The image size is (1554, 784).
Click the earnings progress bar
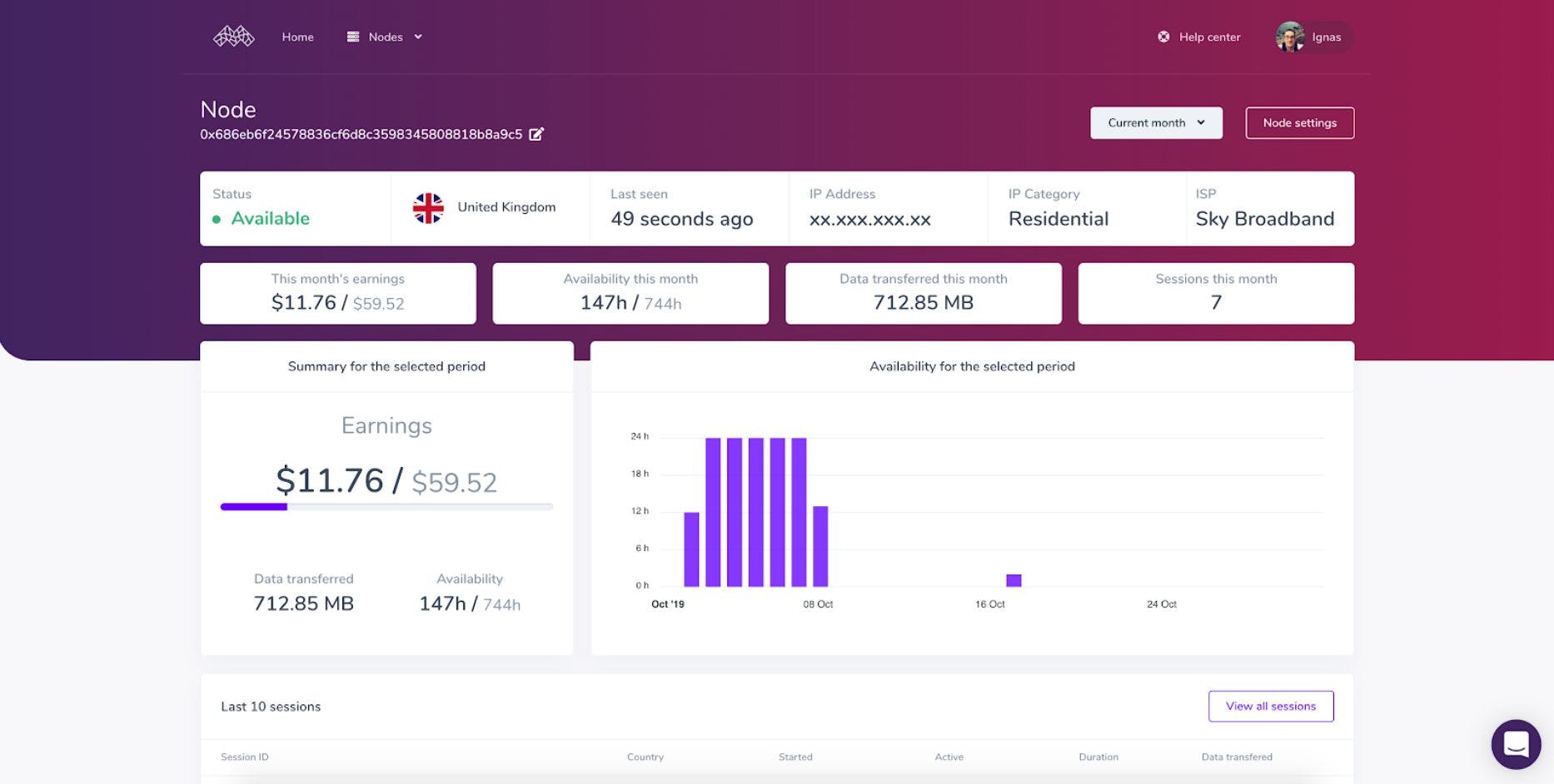click(x=386, y=506)
